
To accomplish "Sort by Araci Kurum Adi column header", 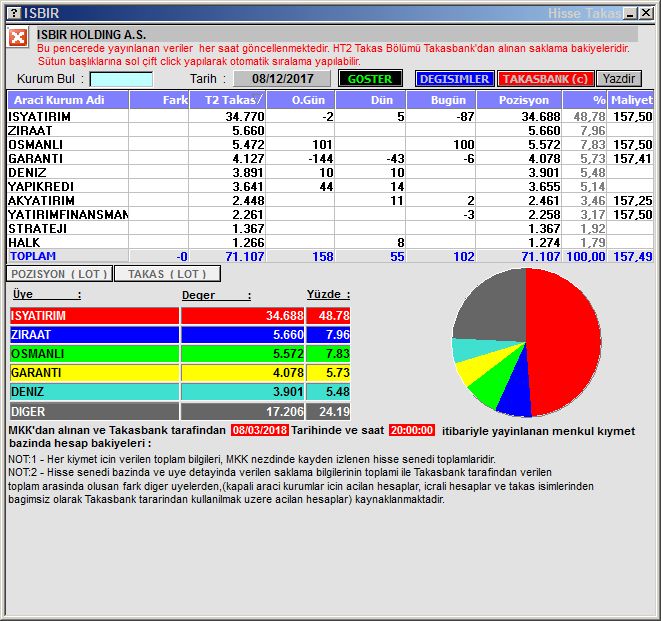I will coord(68,100).
